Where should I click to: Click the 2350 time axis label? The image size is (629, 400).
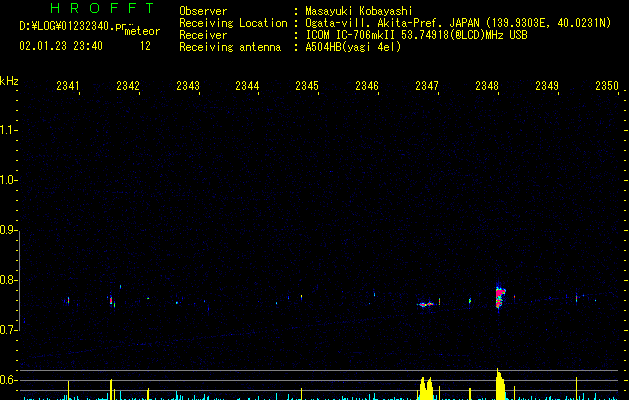[x=607, y=86]
